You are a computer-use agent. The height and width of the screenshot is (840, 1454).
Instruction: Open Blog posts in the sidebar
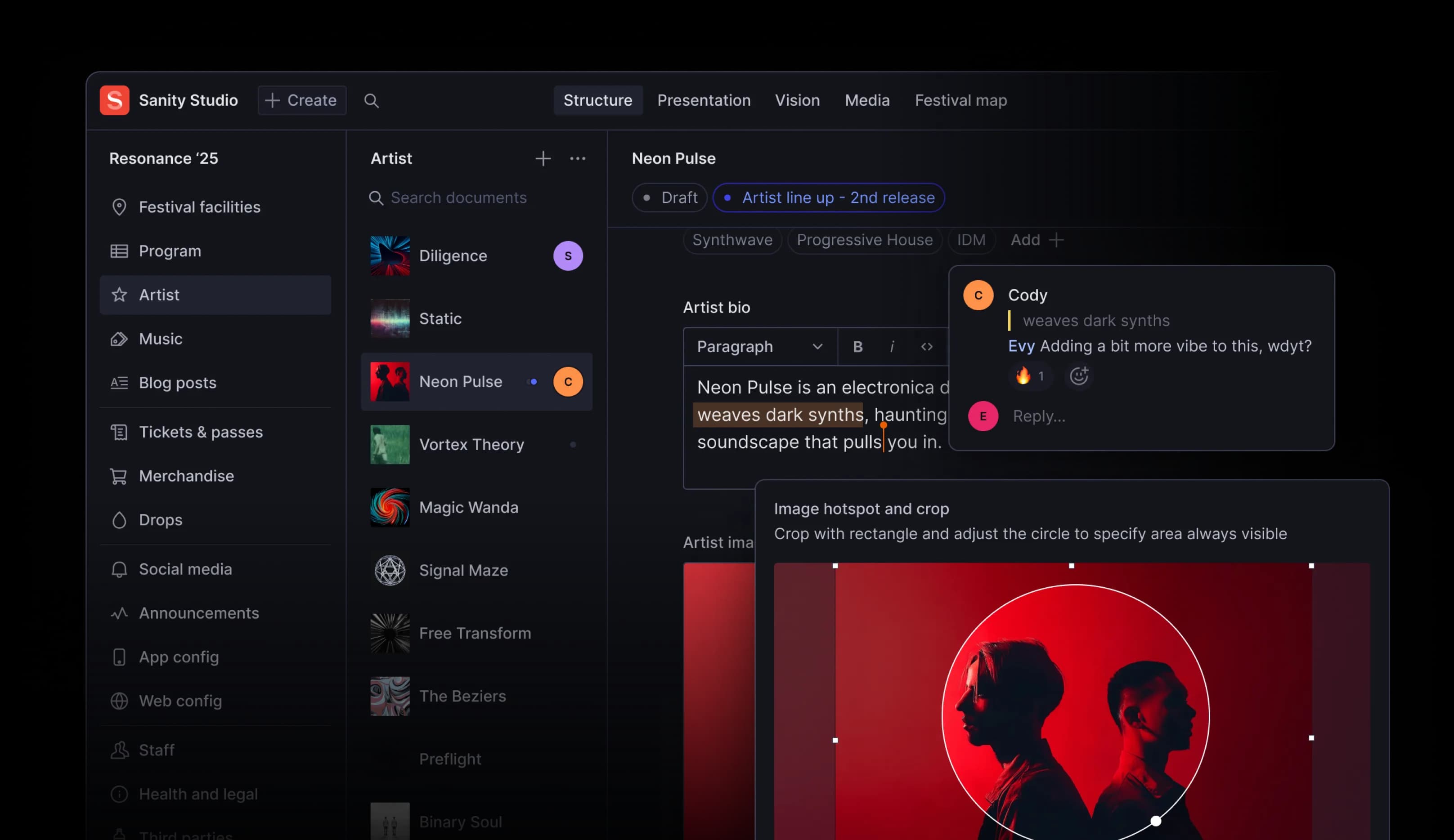pos(215,383)
